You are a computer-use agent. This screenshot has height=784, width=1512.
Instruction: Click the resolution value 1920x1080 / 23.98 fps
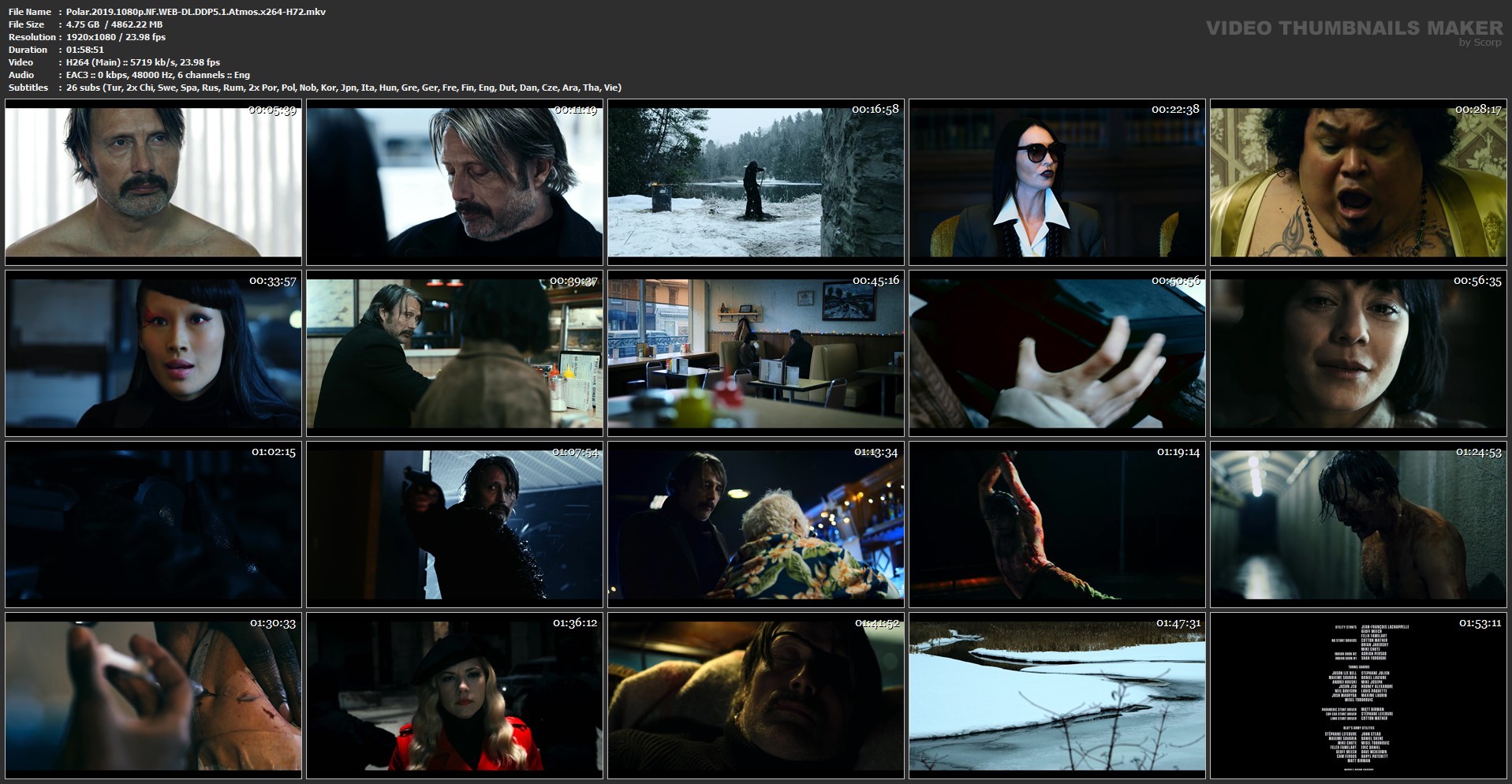click(x=116, y=37)
